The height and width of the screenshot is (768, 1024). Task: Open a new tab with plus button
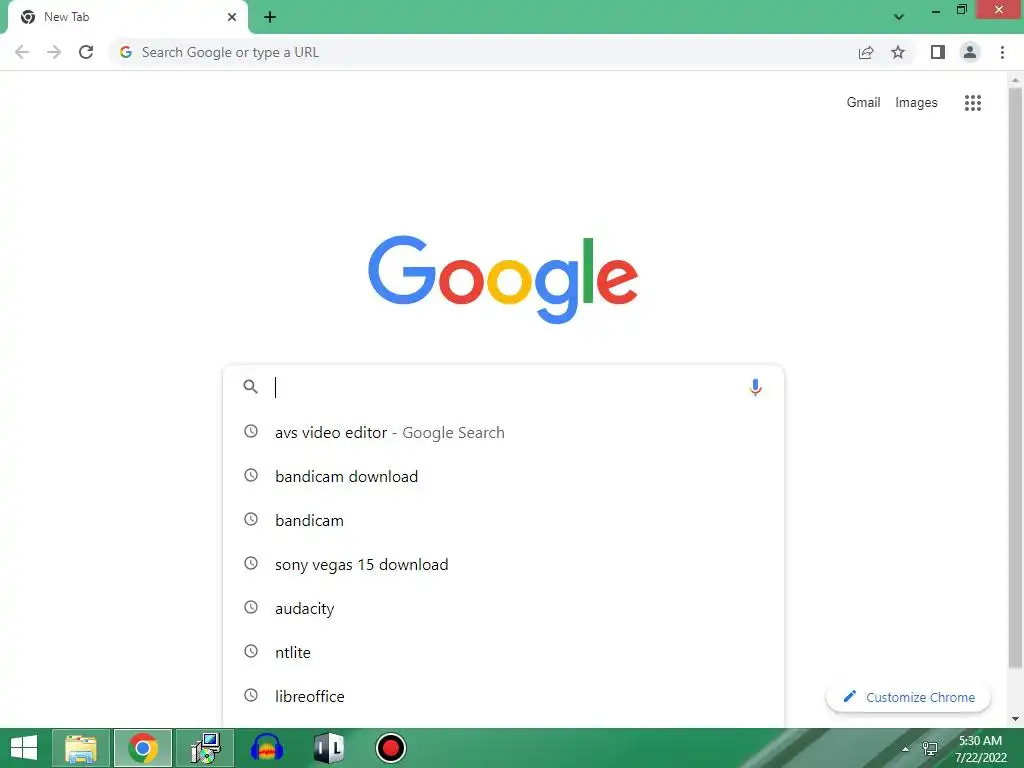(270, 17)
